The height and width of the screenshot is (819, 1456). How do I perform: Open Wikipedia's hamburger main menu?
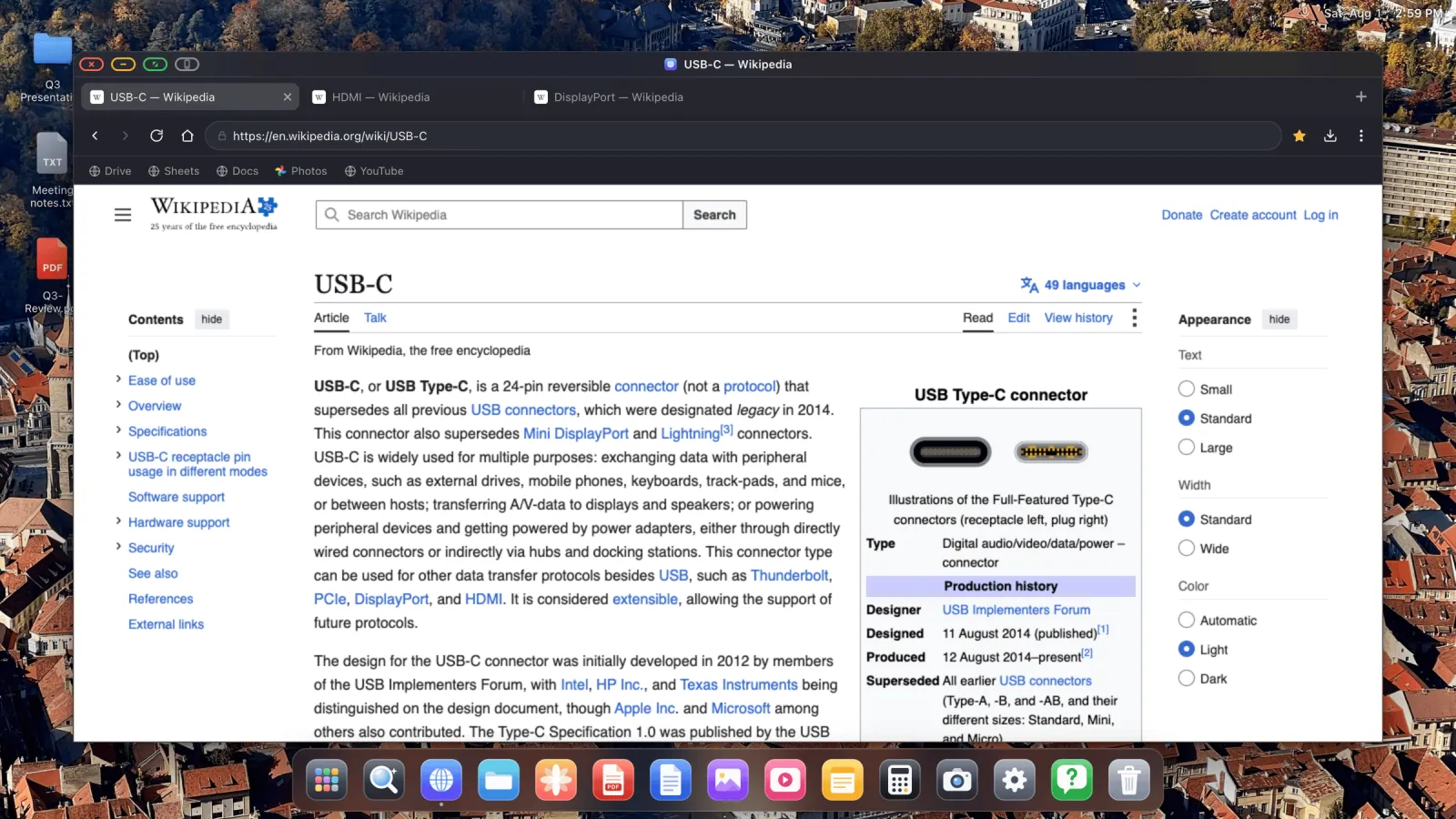[123, 215]
